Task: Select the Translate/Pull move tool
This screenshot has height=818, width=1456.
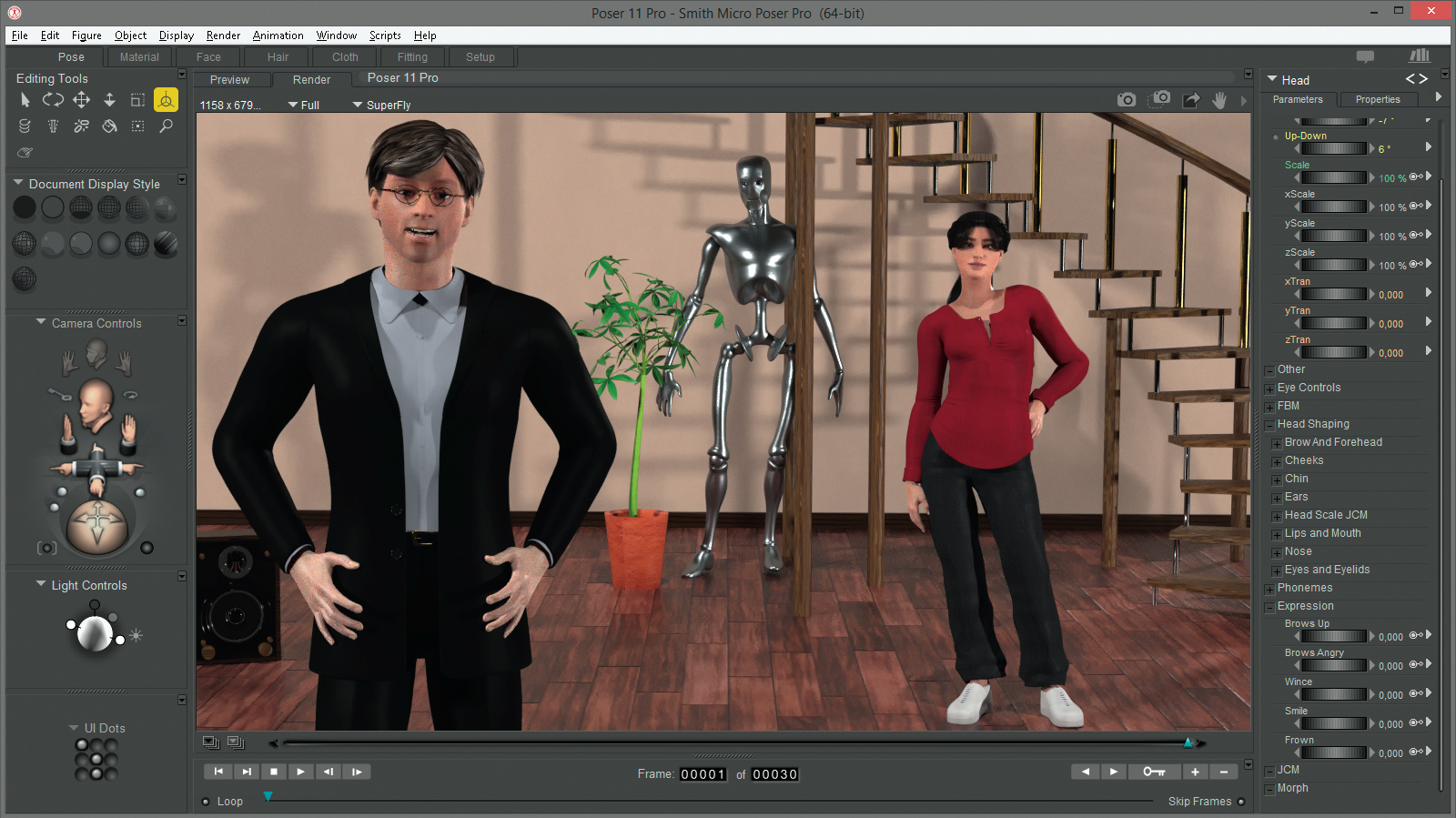Action: [81, 100]
